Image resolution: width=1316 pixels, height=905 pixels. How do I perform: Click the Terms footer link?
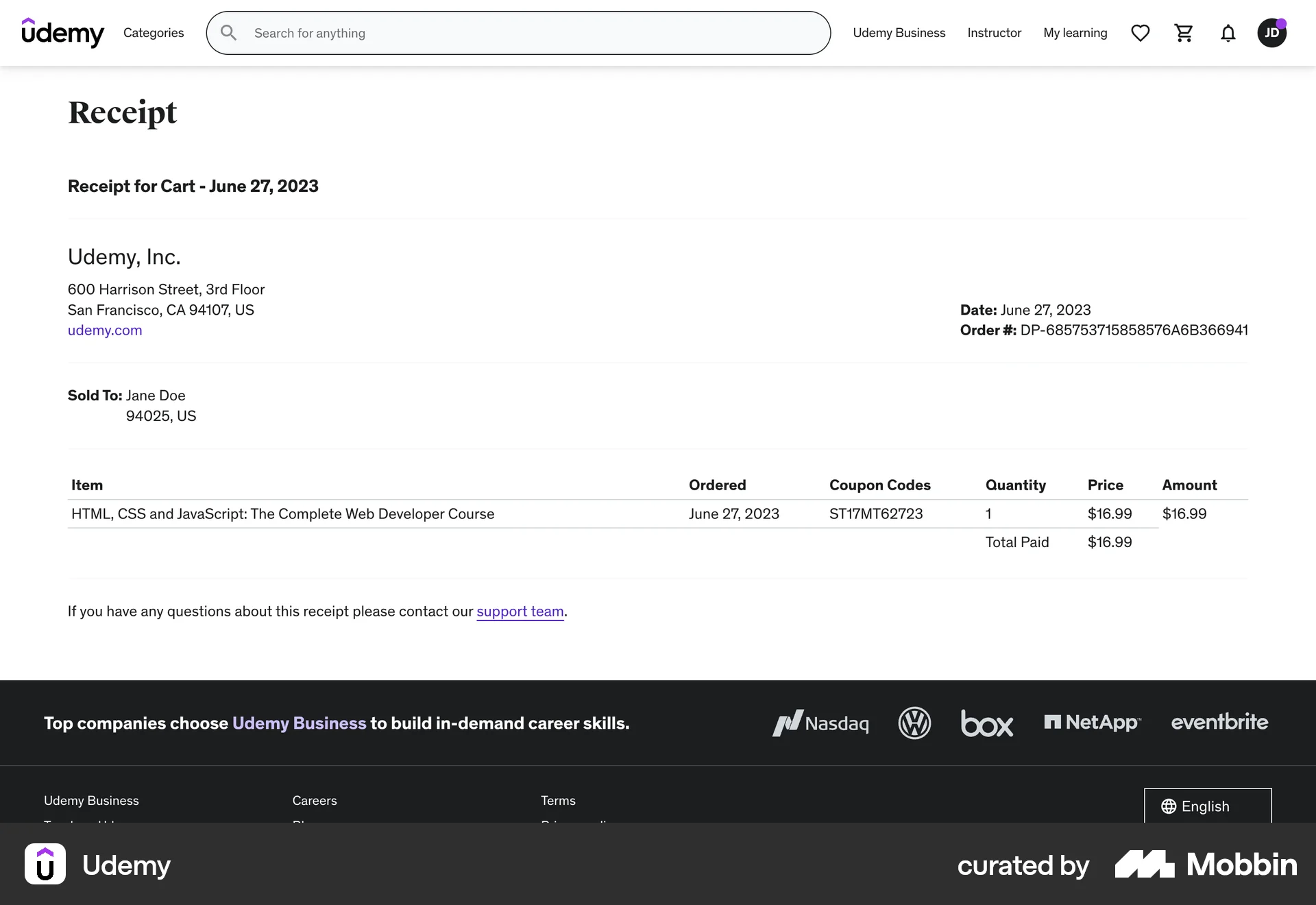click(x=558, y=800)
